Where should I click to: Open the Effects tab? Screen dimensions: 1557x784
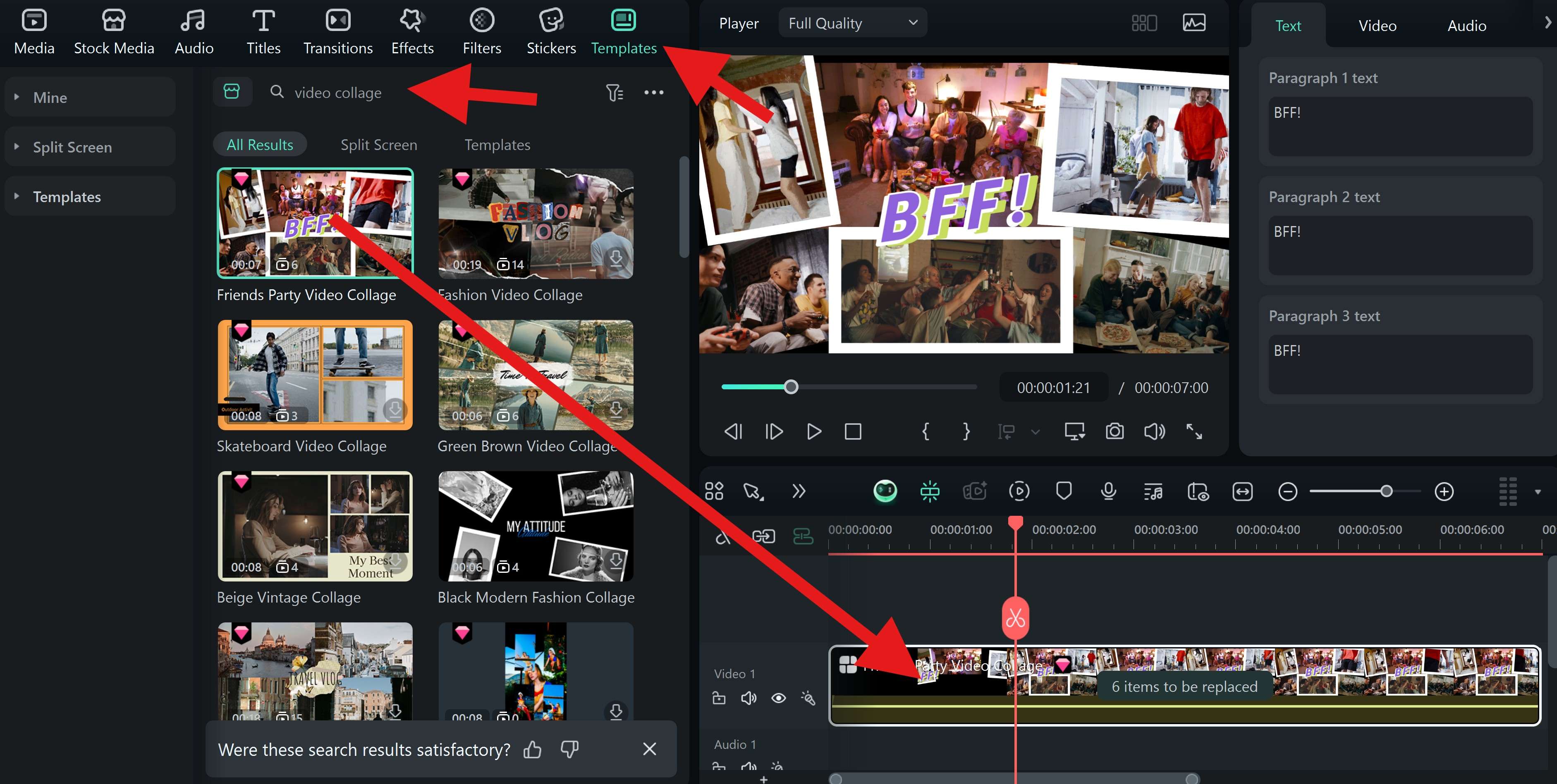coord(412,32)
